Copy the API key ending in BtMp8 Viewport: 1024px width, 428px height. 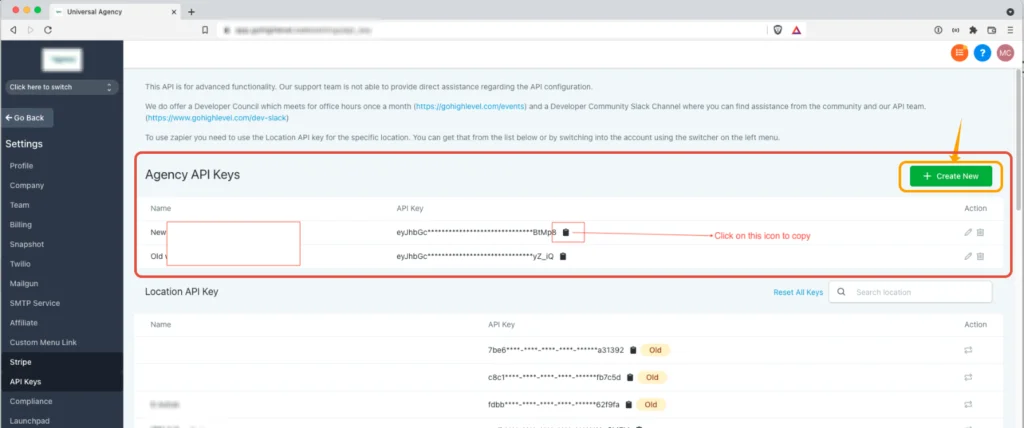[566, 232]
